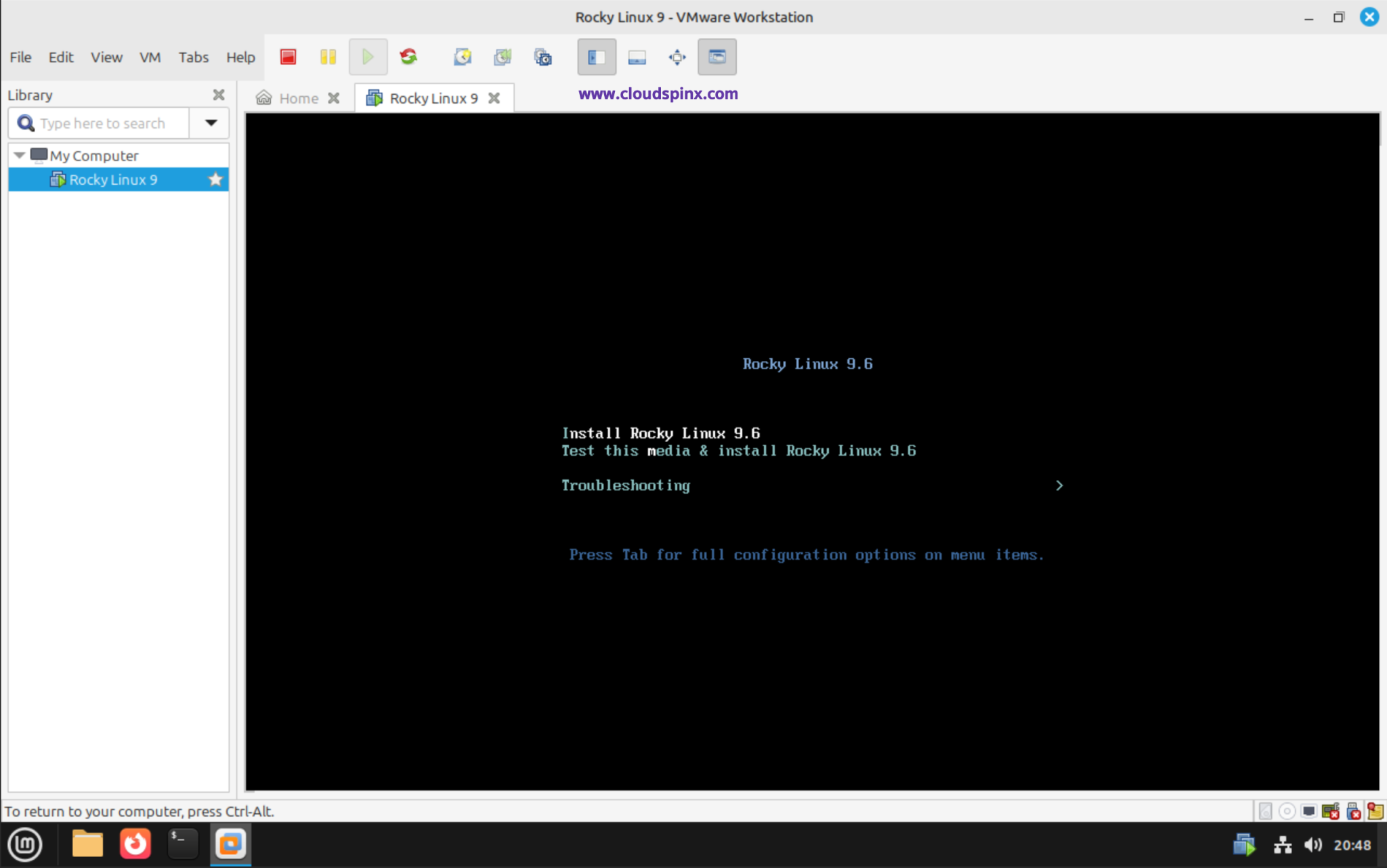Screen dimensions: 1387x868
Task: Collapse the My Computer tree node
Action: (x=19, y=155)
